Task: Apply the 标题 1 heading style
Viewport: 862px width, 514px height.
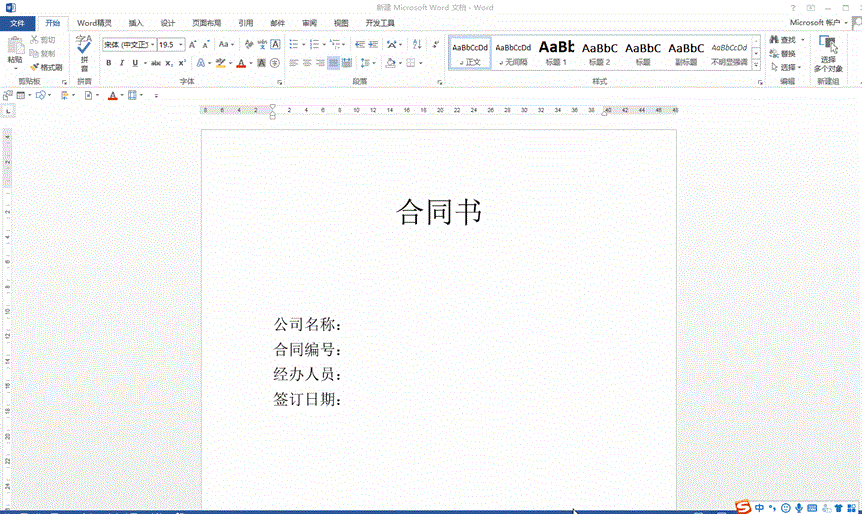Action: [x=556, y=51]
